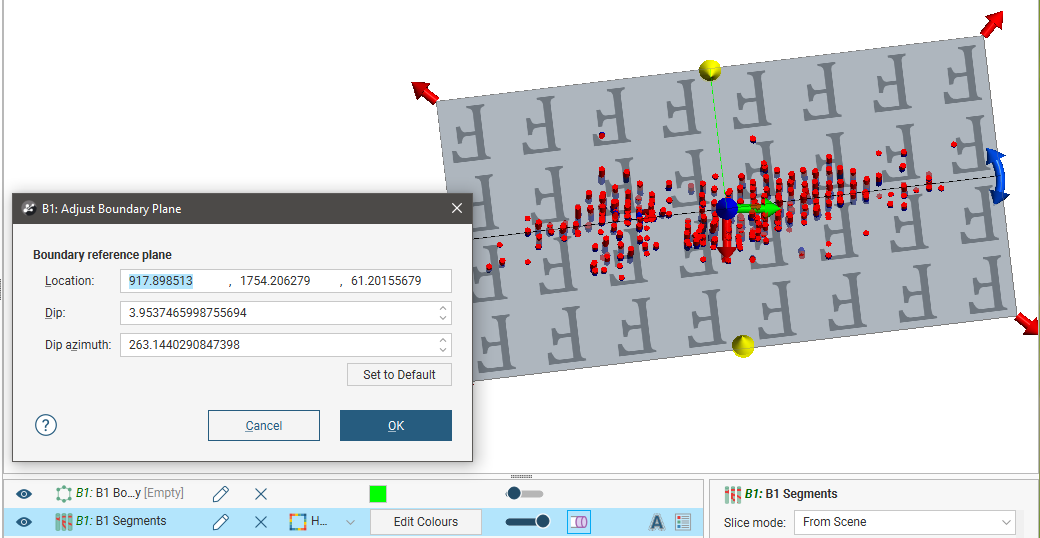1040x538 pixels.
Task: Click the pencil edit icon for B1 Boundary
Action: [x=221, y=494]
